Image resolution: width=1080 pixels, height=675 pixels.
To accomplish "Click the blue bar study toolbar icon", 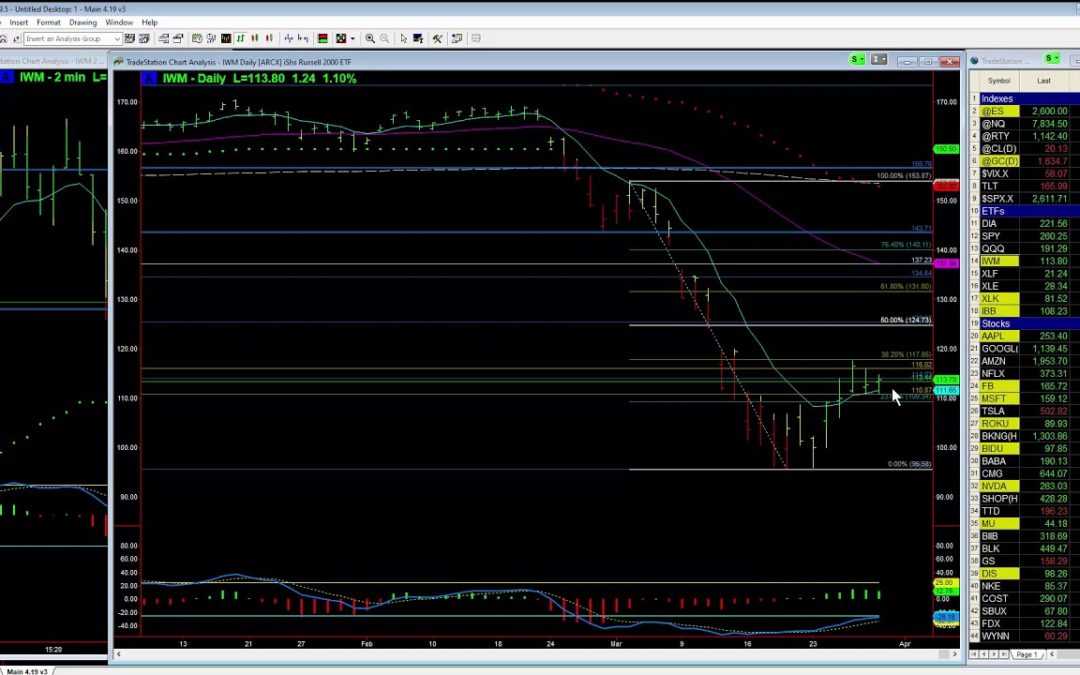I will pyautogui.click(x=289, y=39).
